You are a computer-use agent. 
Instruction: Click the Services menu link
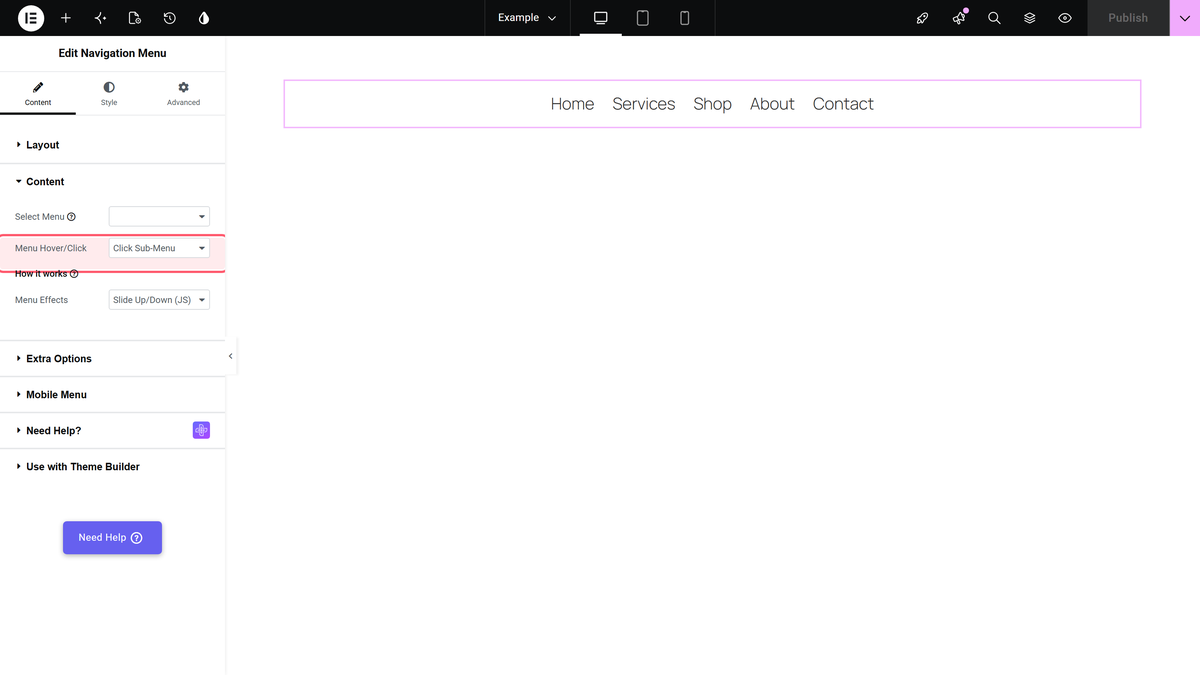(x=644, y=104)
